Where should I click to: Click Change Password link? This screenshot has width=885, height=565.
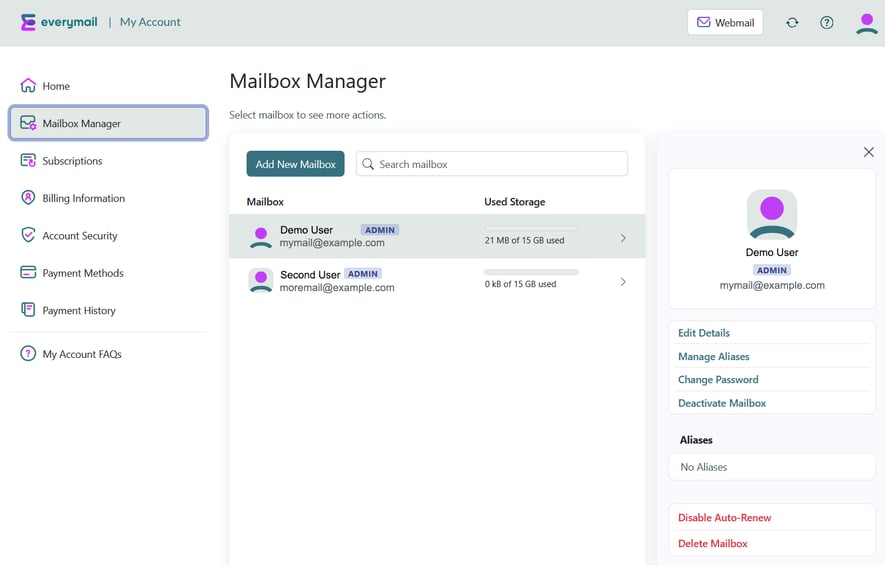(718, 380)
